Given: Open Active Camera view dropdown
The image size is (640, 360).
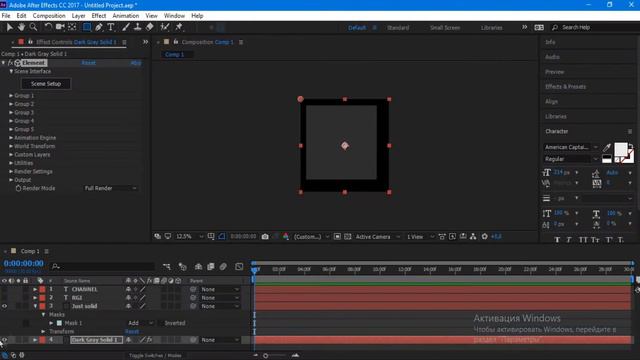Looking at the screenshot, I should (378, 237).
